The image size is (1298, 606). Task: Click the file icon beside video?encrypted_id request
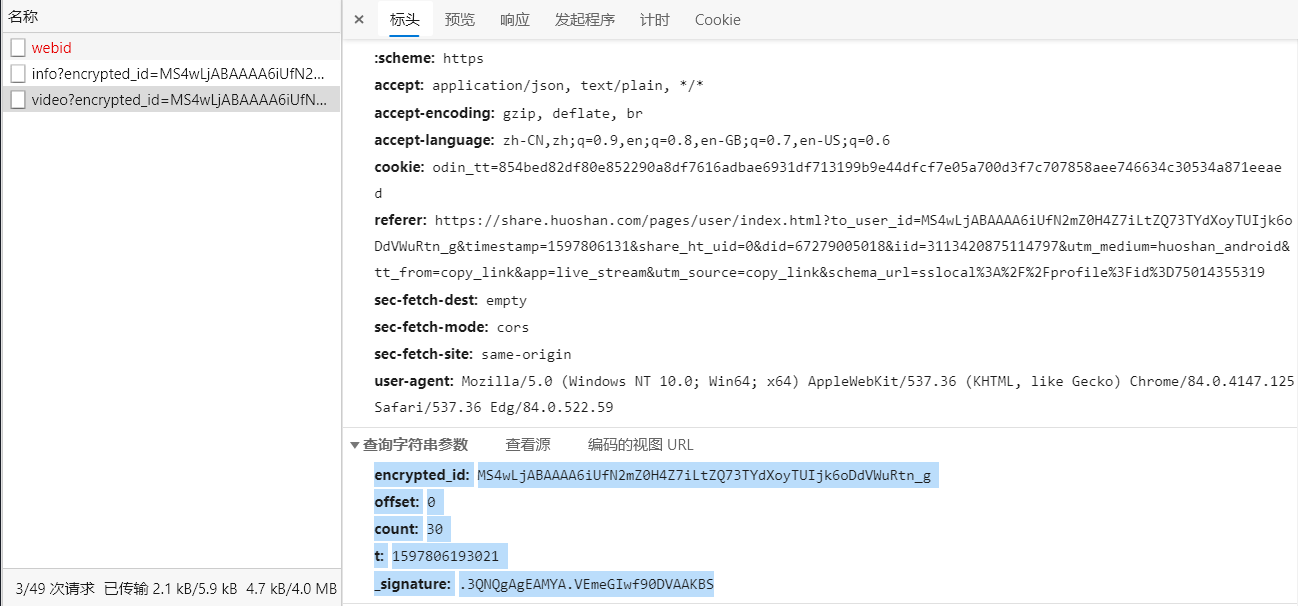pyautogui.click(x=18, y=100)
